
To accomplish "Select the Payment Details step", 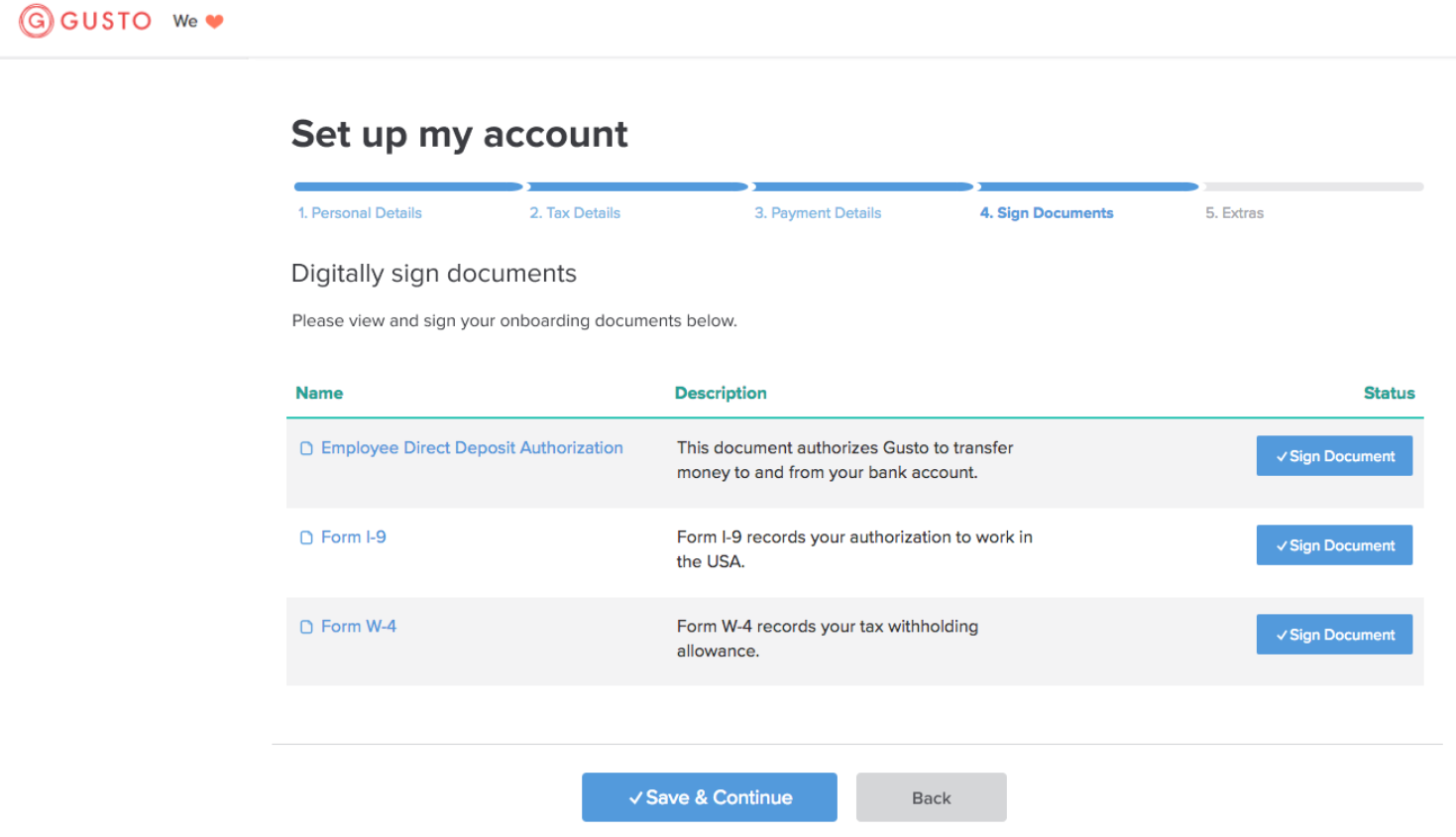I will point(817,212).
